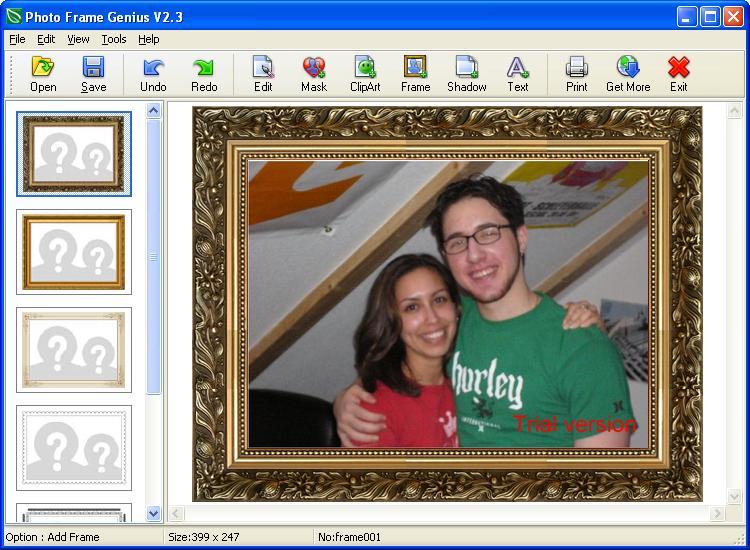
Task: Open the Tools menu
Action: point(114,39)
